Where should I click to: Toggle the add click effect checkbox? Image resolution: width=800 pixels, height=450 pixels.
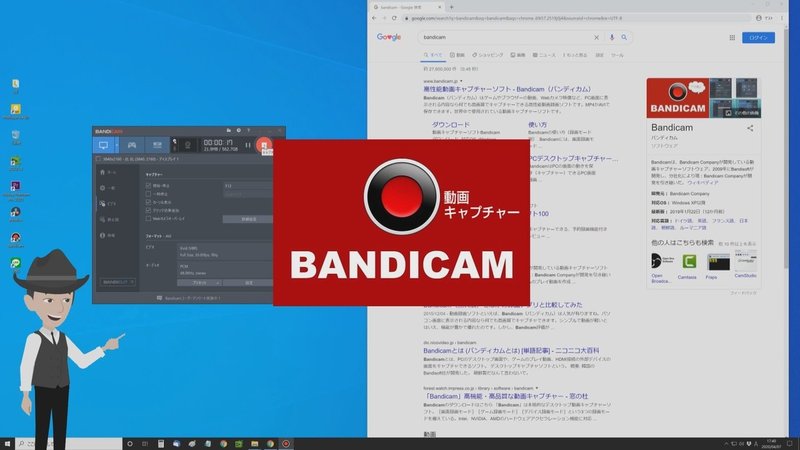[x=148, y=210]
